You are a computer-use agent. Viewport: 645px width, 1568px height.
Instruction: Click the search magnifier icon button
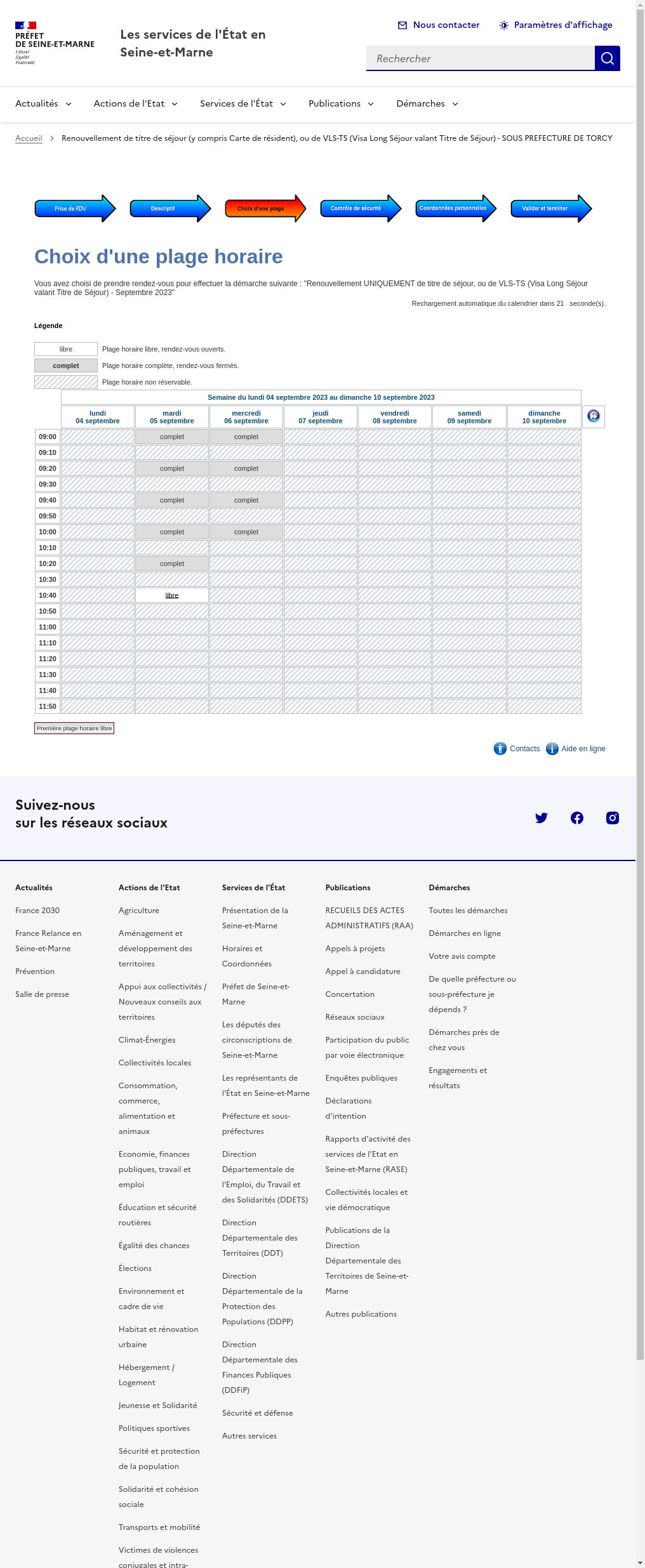click(607, 58)
